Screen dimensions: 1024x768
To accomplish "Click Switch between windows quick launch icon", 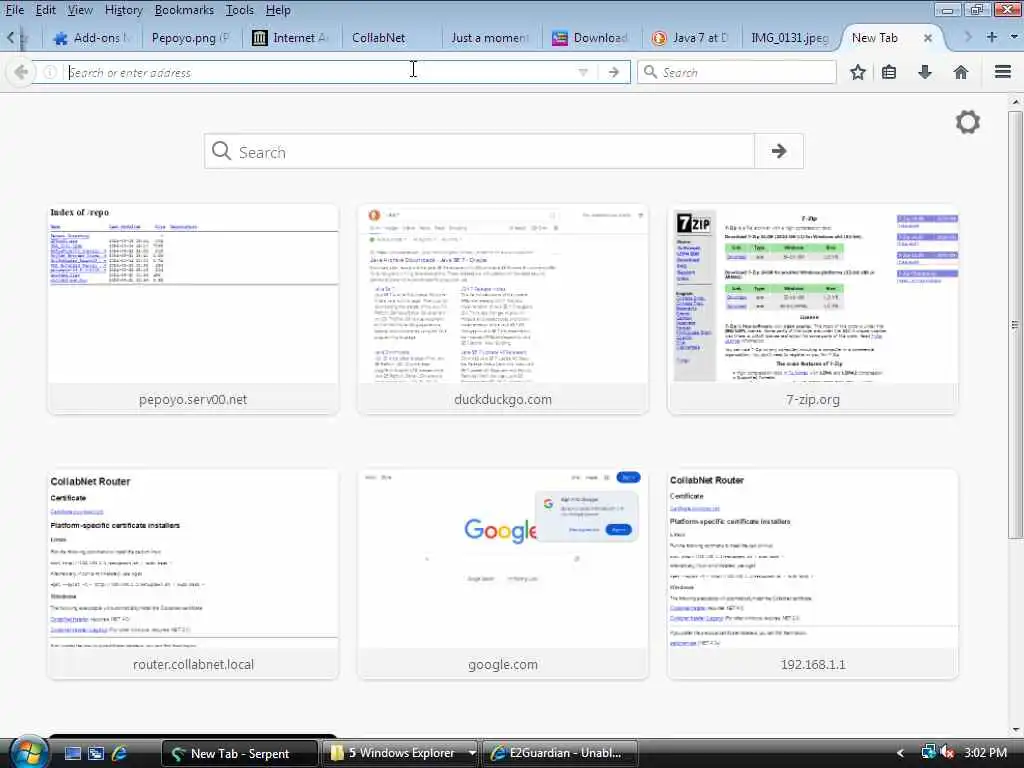I will click(x=96, y=753).
